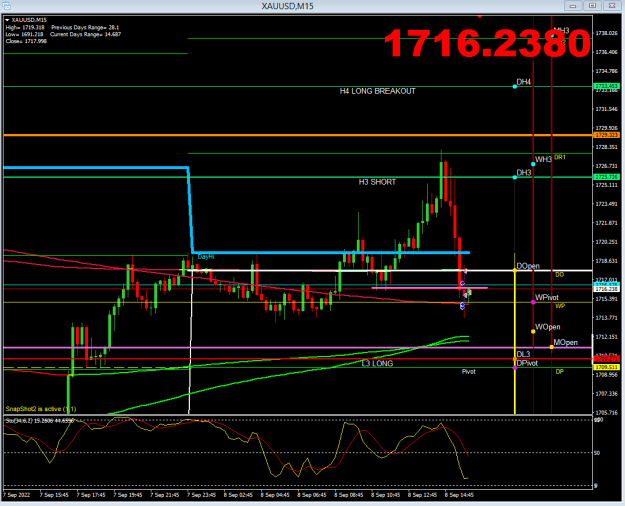Click the DL3 text label
625x506 pixels.
click(523, 354)
